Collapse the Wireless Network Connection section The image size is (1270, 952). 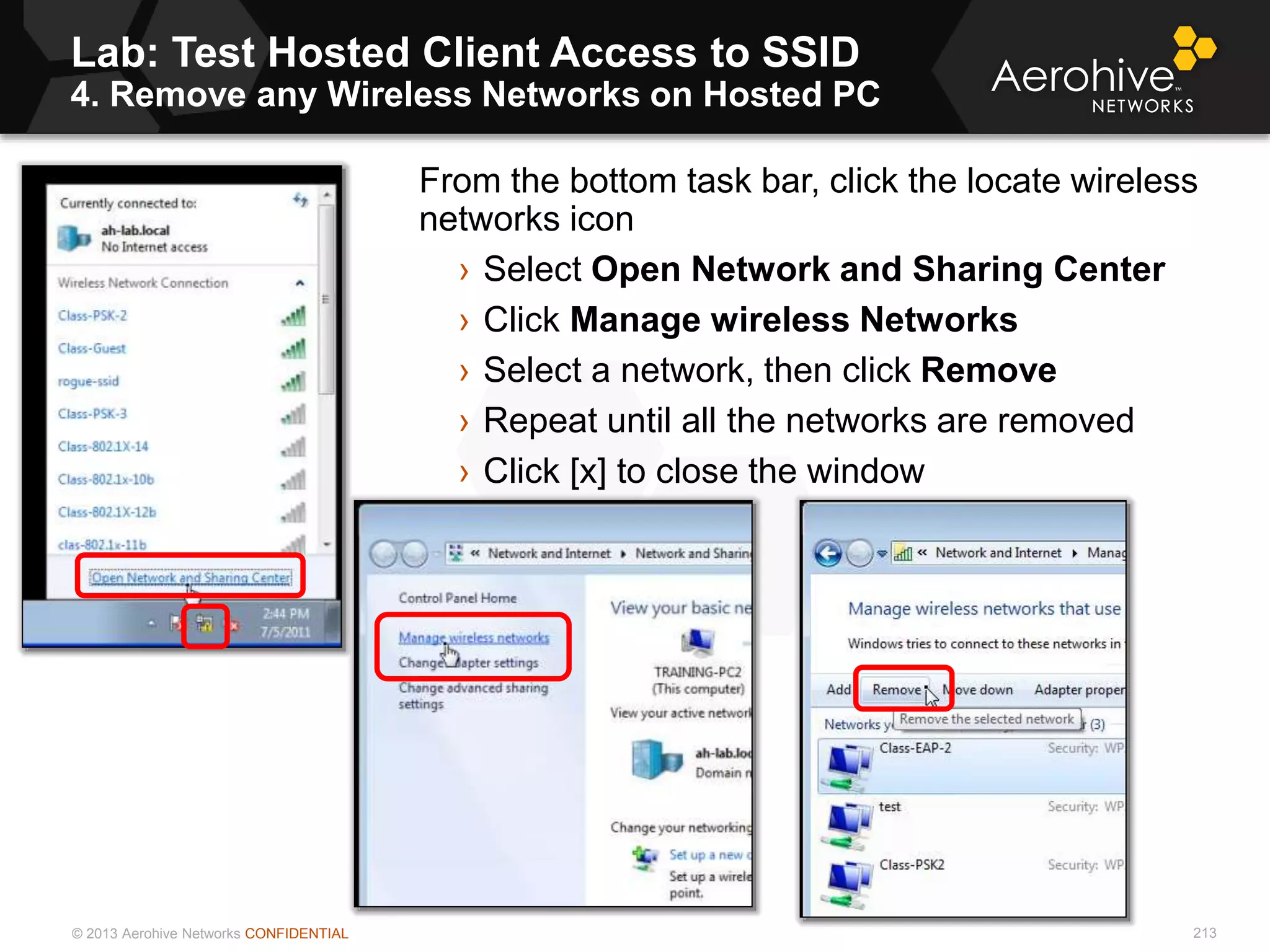tap(300, 283)
